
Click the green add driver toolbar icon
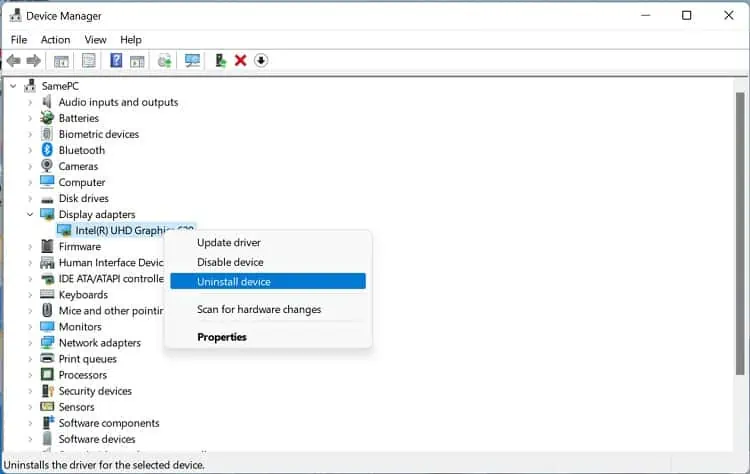click(x=221, y=61)
